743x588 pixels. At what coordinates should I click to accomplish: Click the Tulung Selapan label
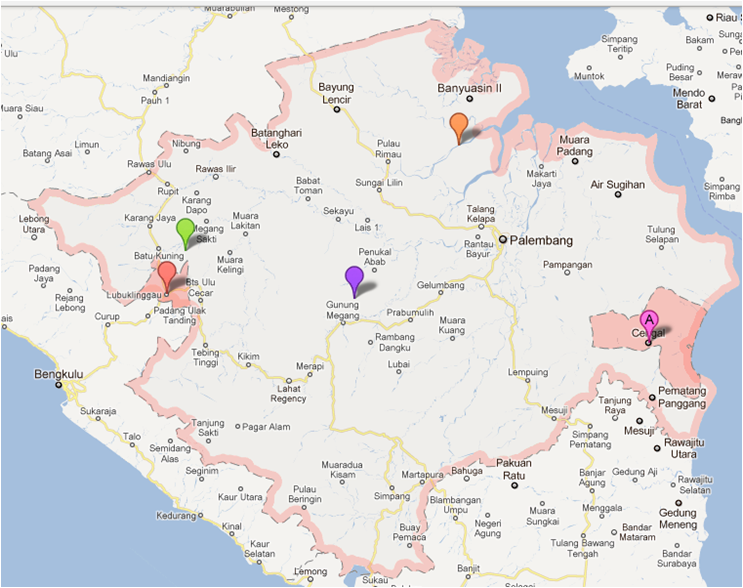[x=661, y=234]
